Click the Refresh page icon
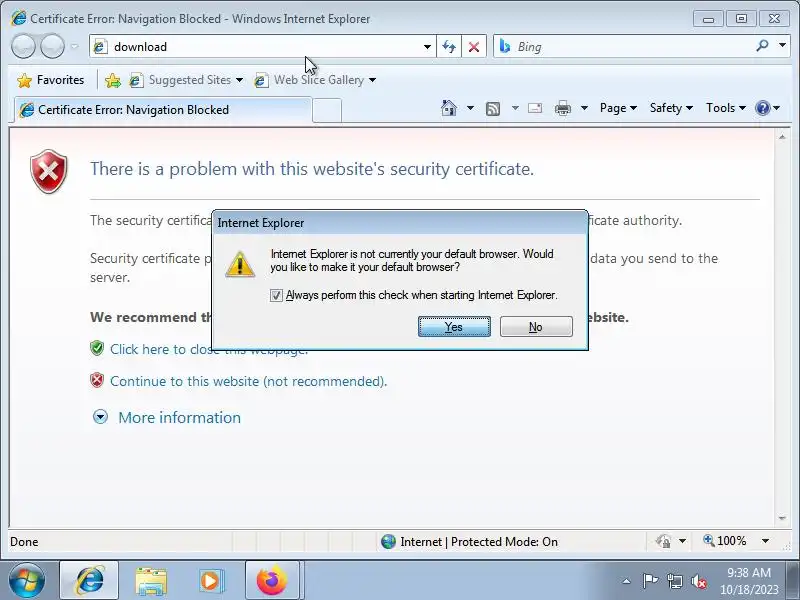This screenshot has width=800, height=600. [x=449, y=47]
